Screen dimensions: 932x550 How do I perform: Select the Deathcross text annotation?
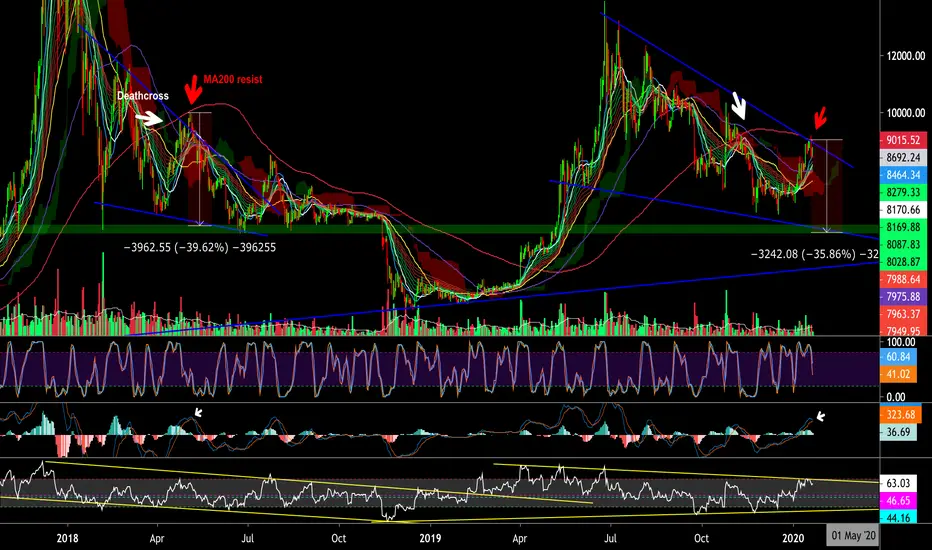(143, 96)
